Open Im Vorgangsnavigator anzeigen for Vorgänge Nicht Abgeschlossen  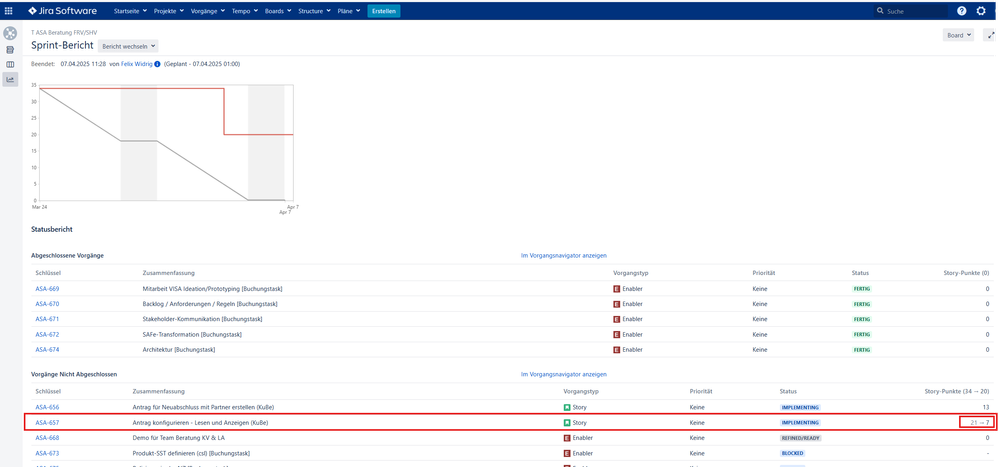pyautogui.click(x=564, y=374)
